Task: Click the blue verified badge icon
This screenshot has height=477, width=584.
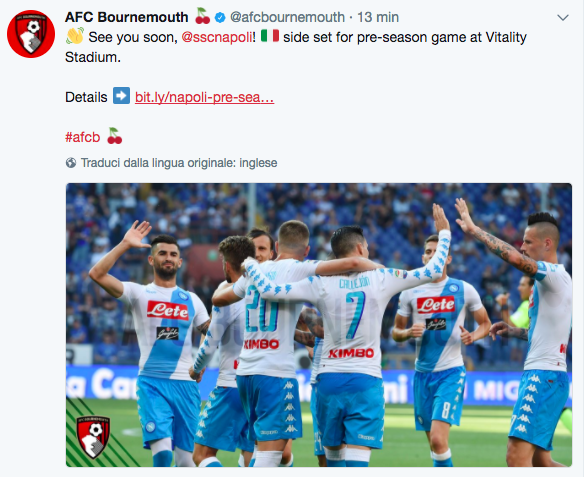Action: pos(220,18)
